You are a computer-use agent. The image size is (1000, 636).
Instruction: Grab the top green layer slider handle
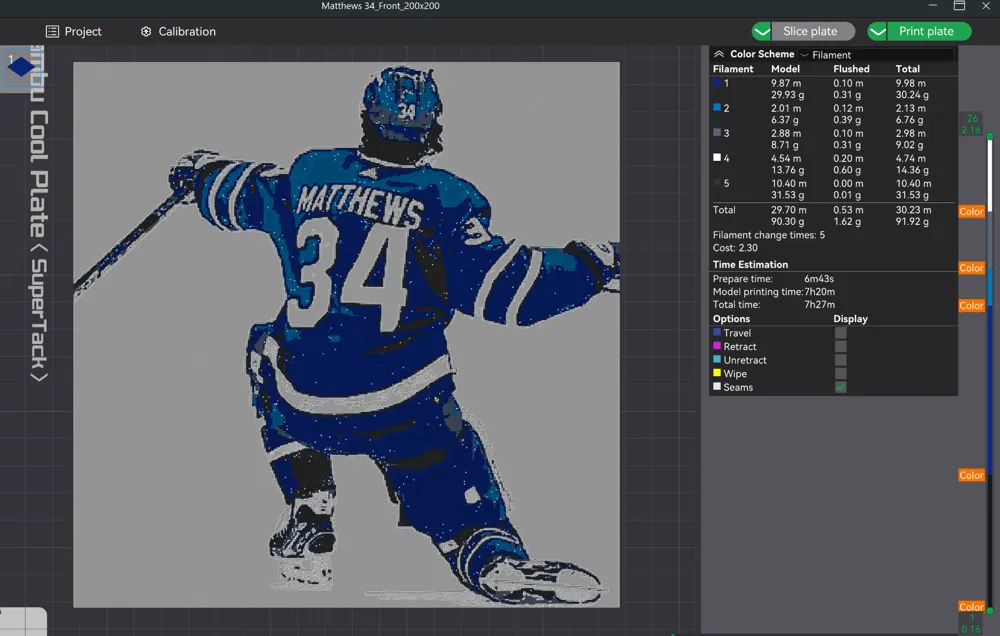[x=990, y=137]
